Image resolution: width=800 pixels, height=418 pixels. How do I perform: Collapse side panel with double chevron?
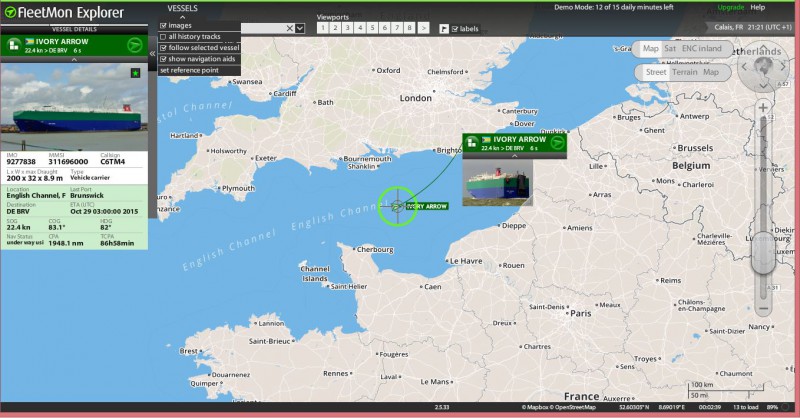(152, 53)
